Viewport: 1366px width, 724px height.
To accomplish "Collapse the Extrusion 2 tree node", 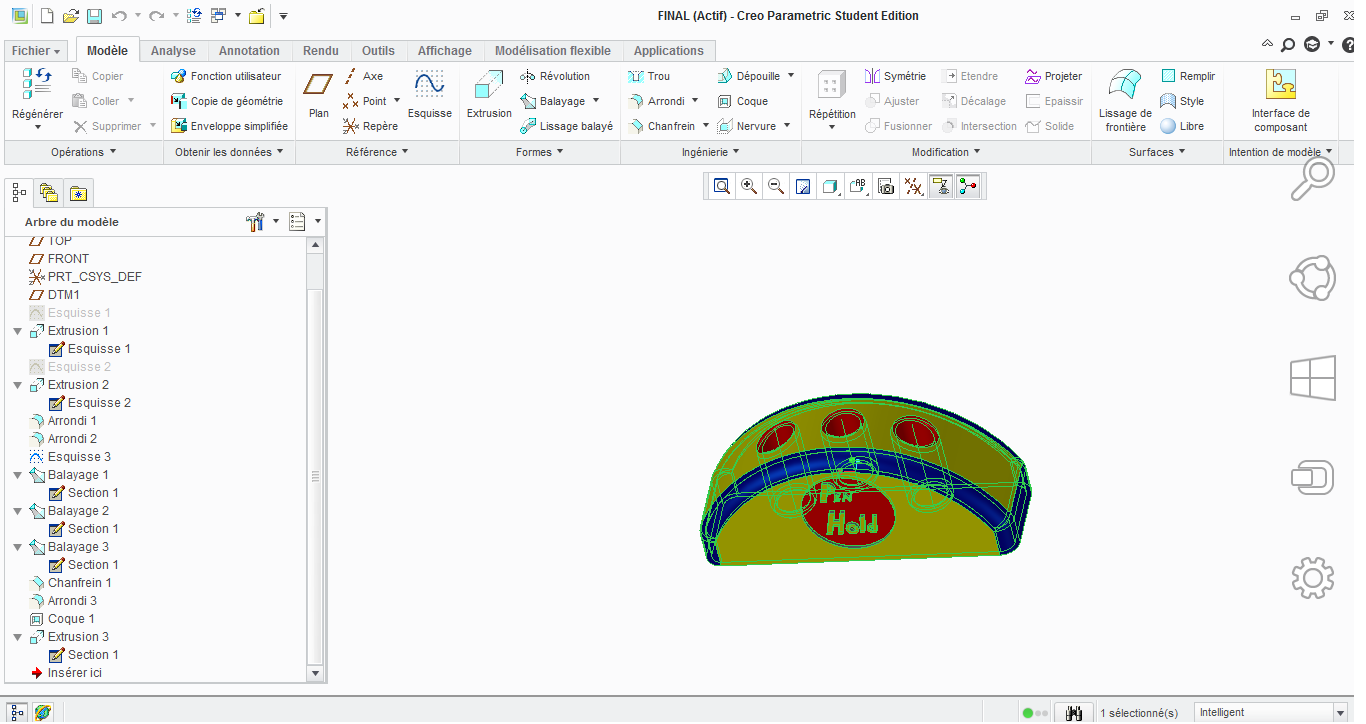I will click(18, 385).
